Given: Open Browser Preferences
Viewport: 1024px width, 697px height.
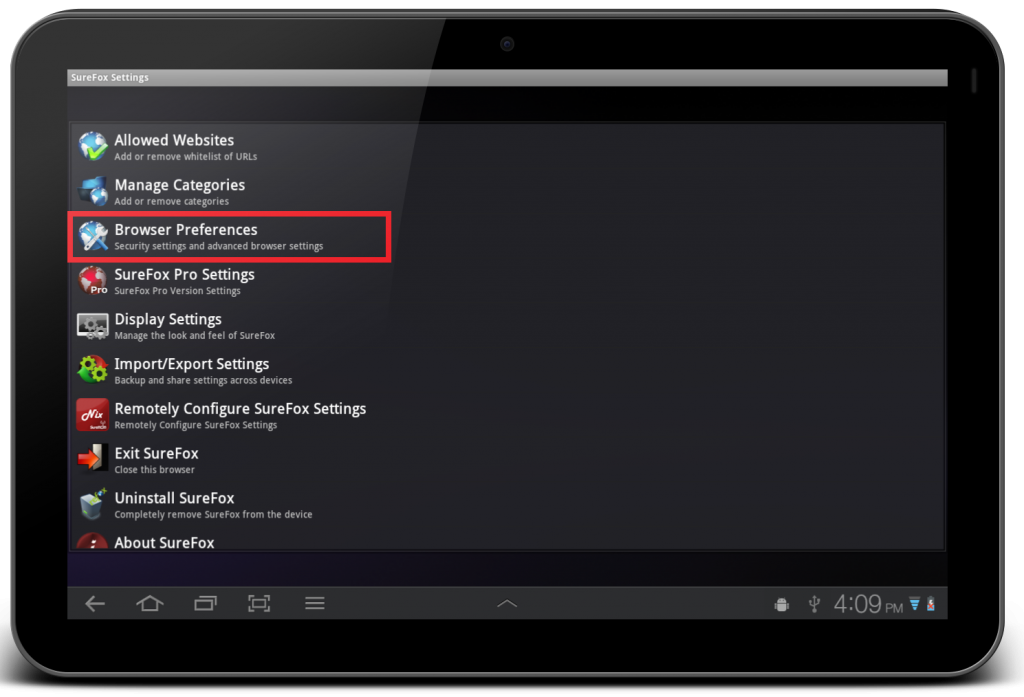Looking at the screenshot, I should click(x=507, y=236).
